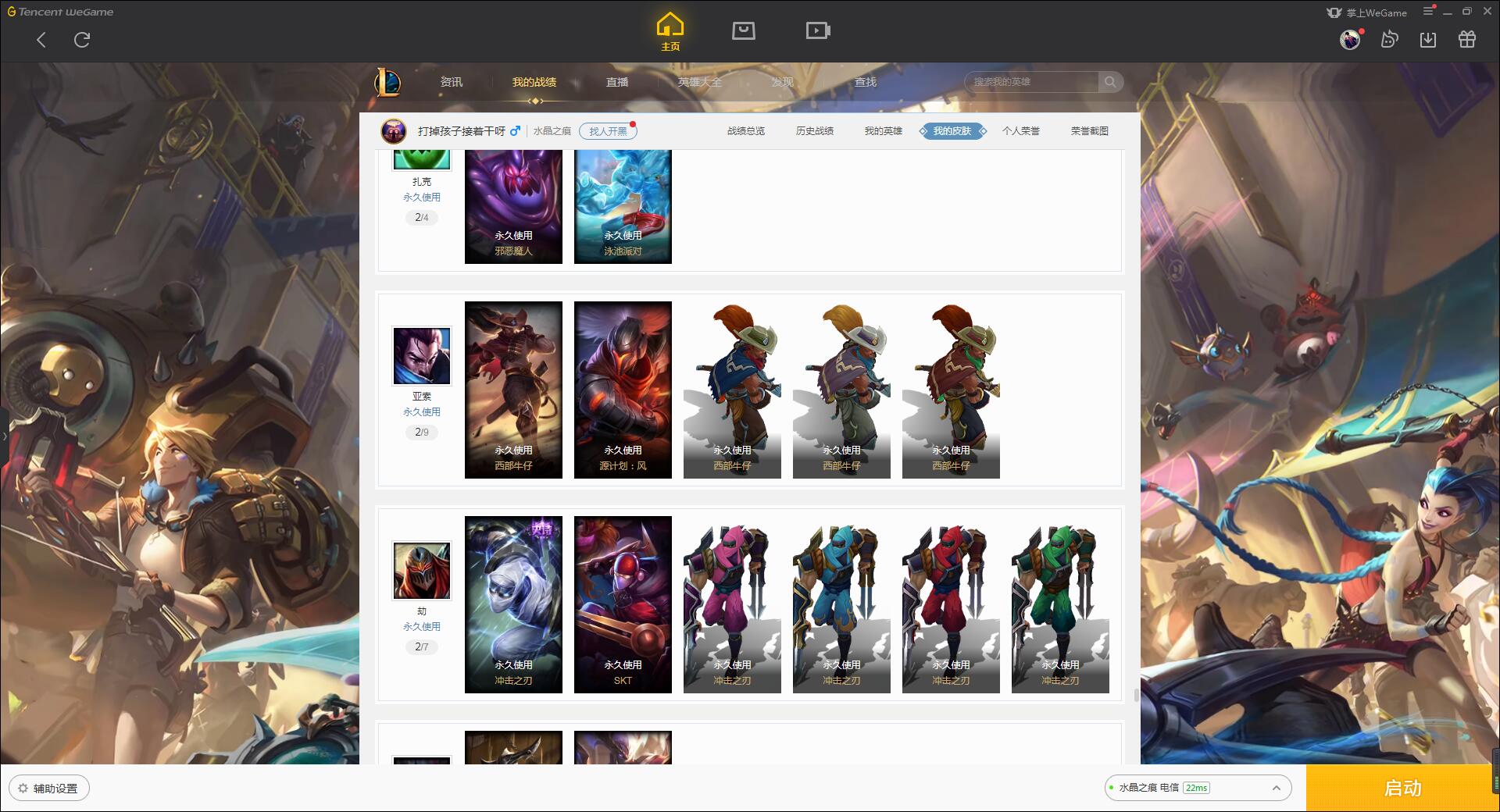Select the pink 冲击之刃 chroma
The width and height of the screenshot is (1500, 812).
click(732, 604)
